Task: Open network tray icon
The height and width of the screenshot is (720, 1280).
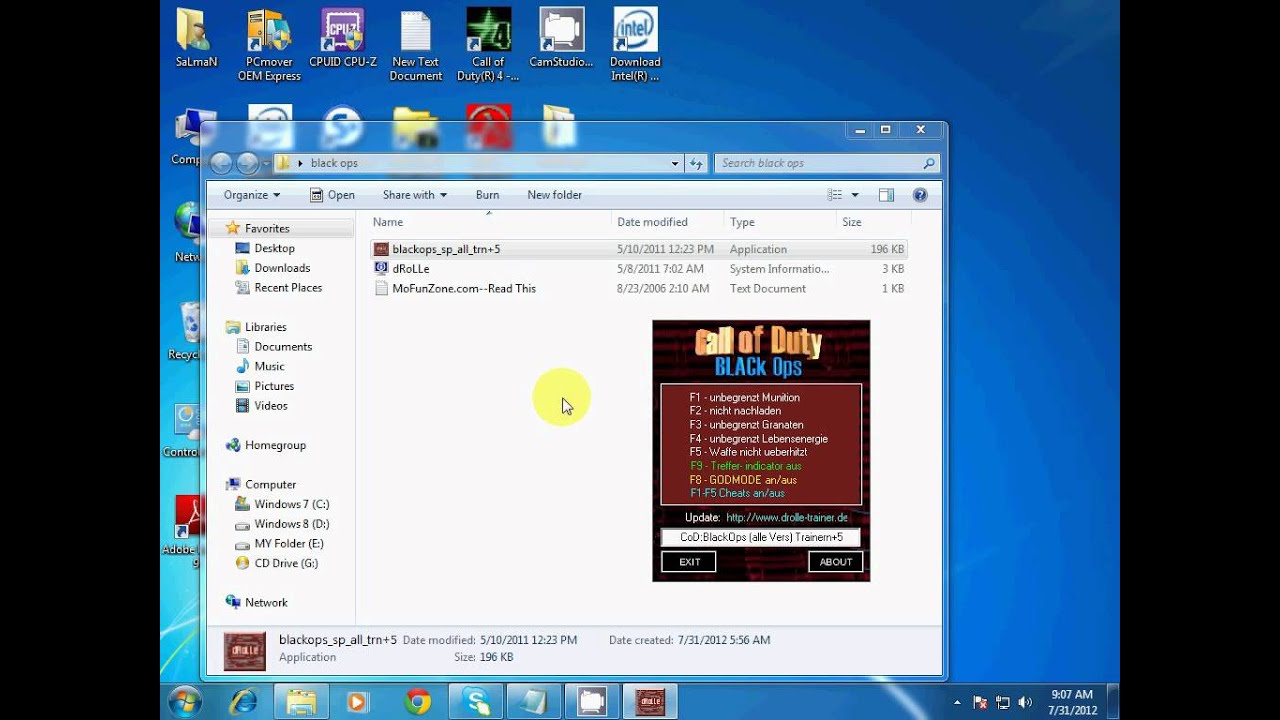Action: point(1002,702)
